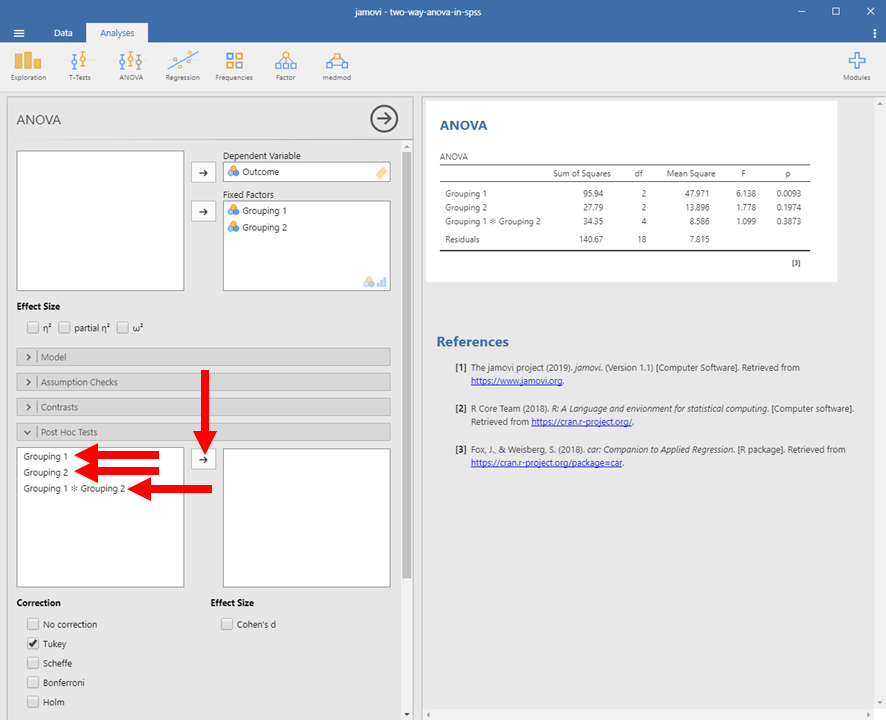Viewport: 886px width, 720px height.
Task: Collapse options panel with circled arrow
Action: pyautogui.click(x=384, y=119)
